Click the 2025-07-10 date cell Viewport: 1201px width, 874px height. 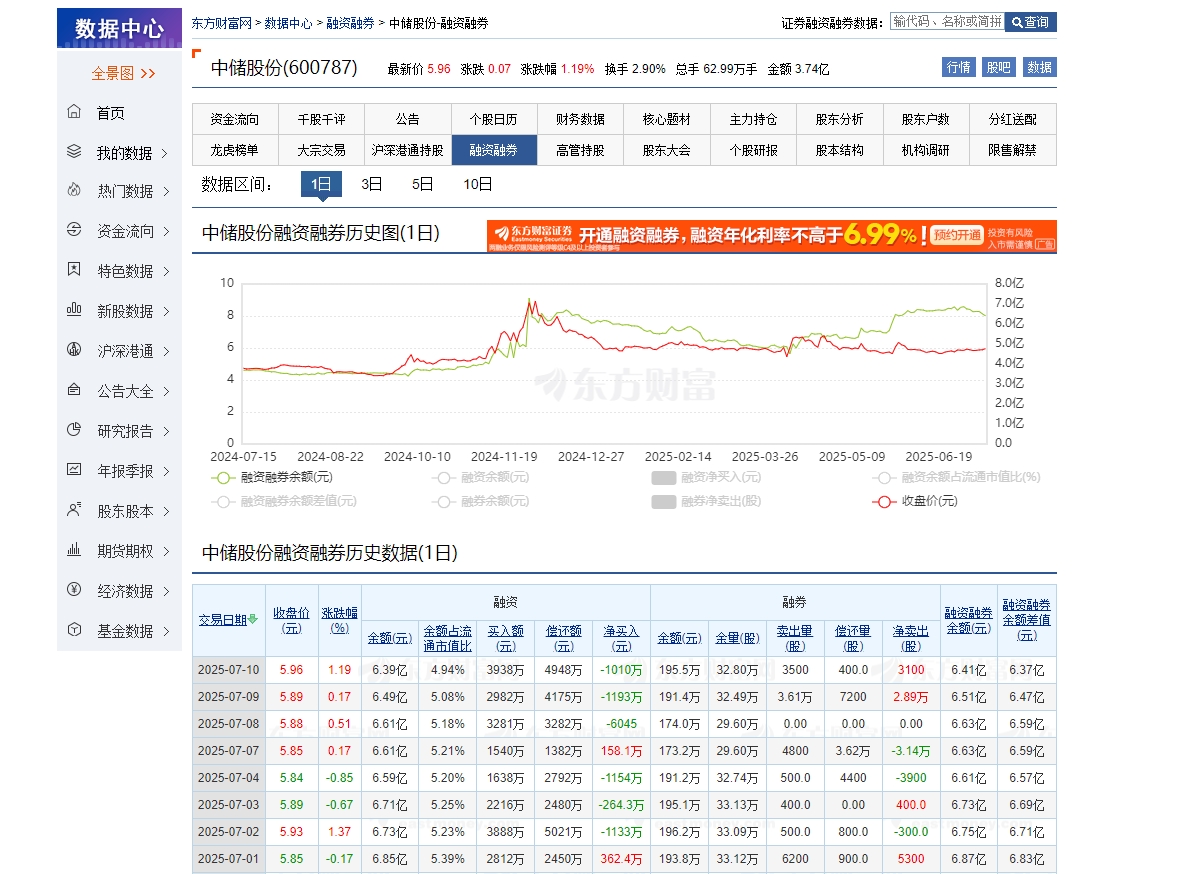[x=229, y=669]
